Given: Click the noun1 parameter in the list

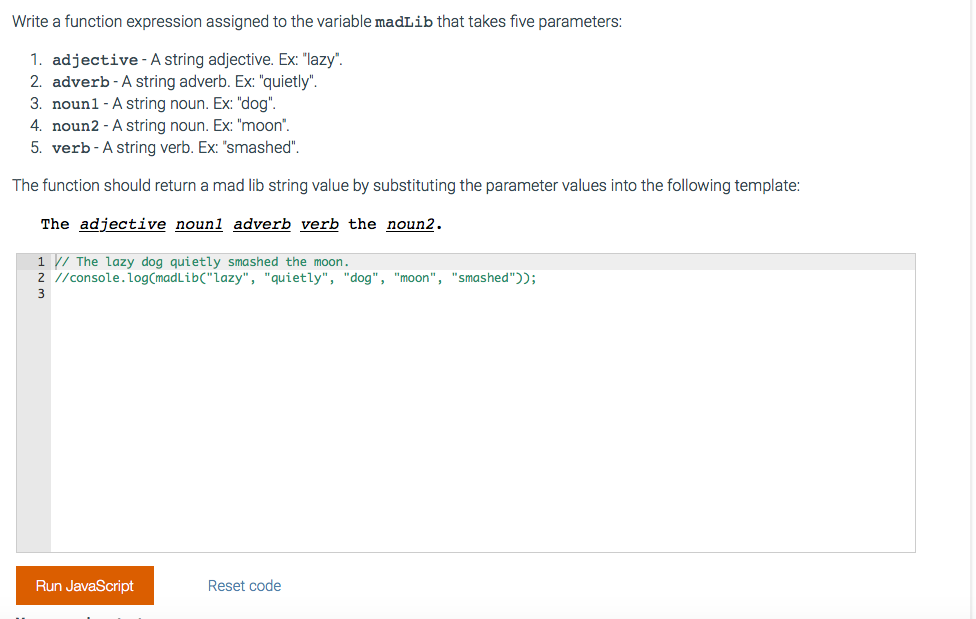Looking at the screenshot, I should pos(75,103).
